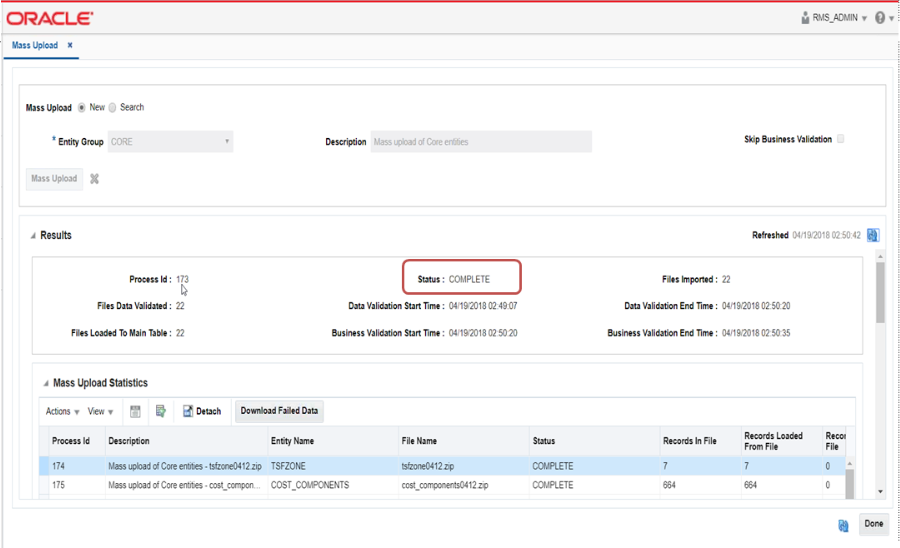Close the Mass Upload tab
The height and width of the screenshot is (548, 900).
click(x=70, y=45)
